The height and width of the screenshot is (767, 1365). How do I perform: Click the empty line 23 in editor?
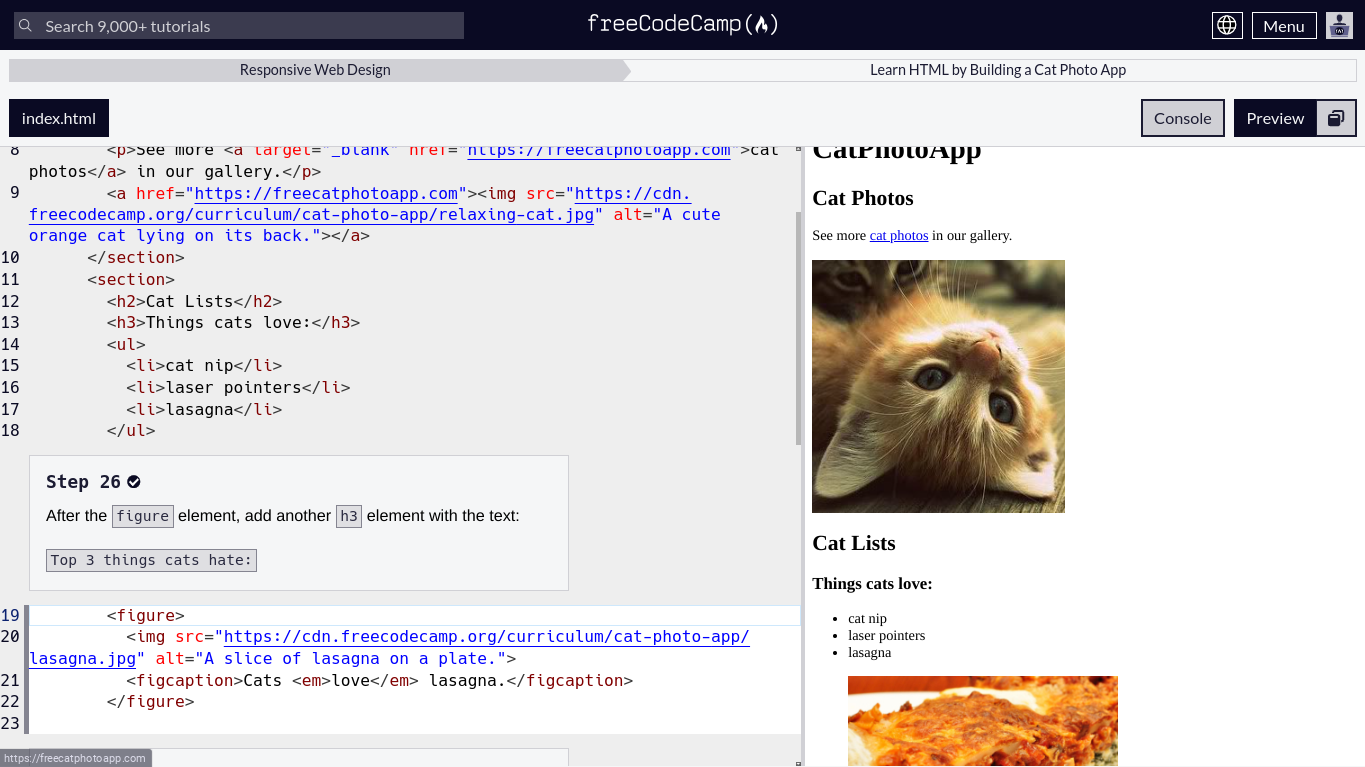pos(400,723)
